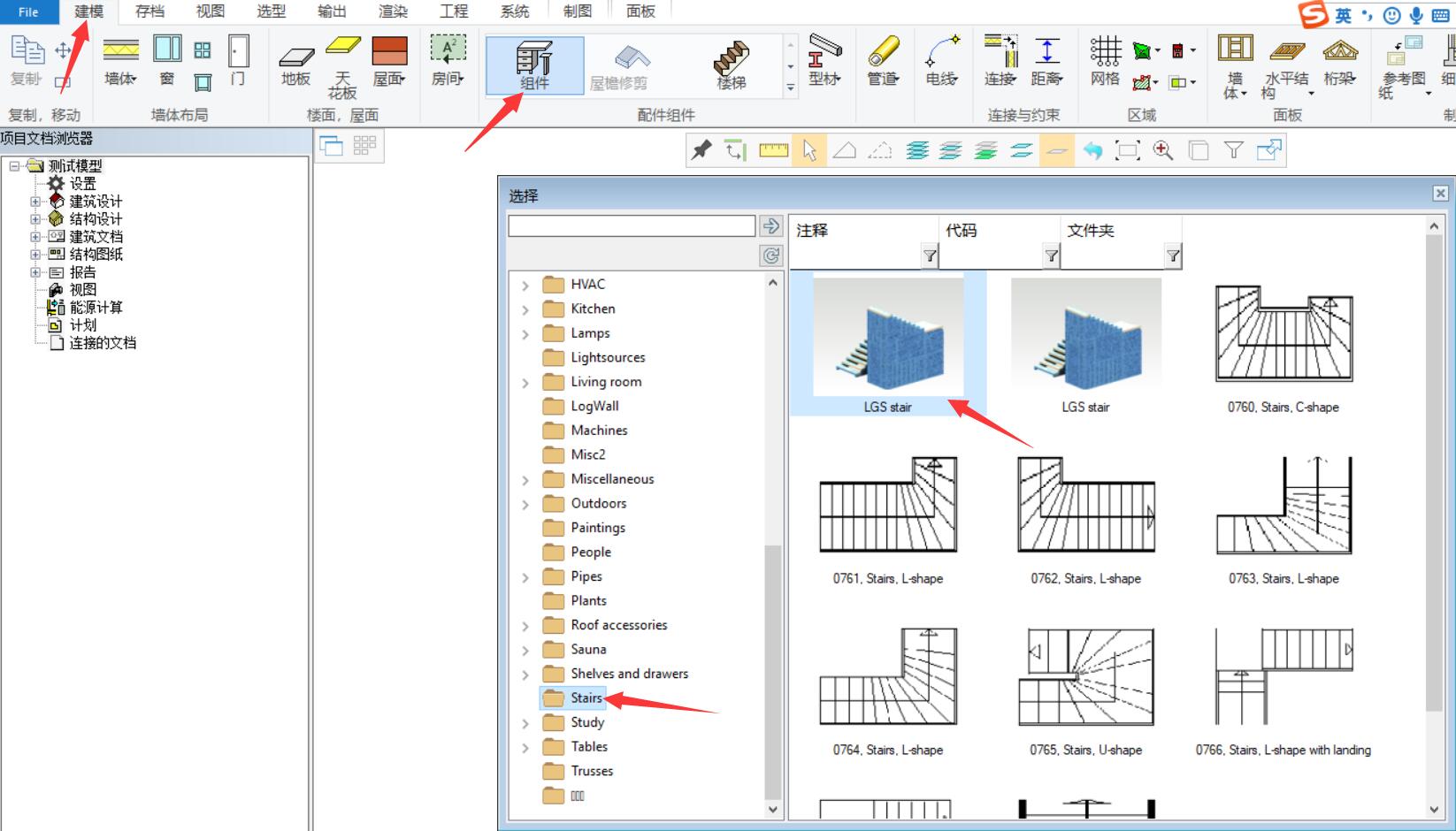This screenshot has width=1456, height=831.
Task: Select the 电线 wire tool
Action: pos(942,61)
